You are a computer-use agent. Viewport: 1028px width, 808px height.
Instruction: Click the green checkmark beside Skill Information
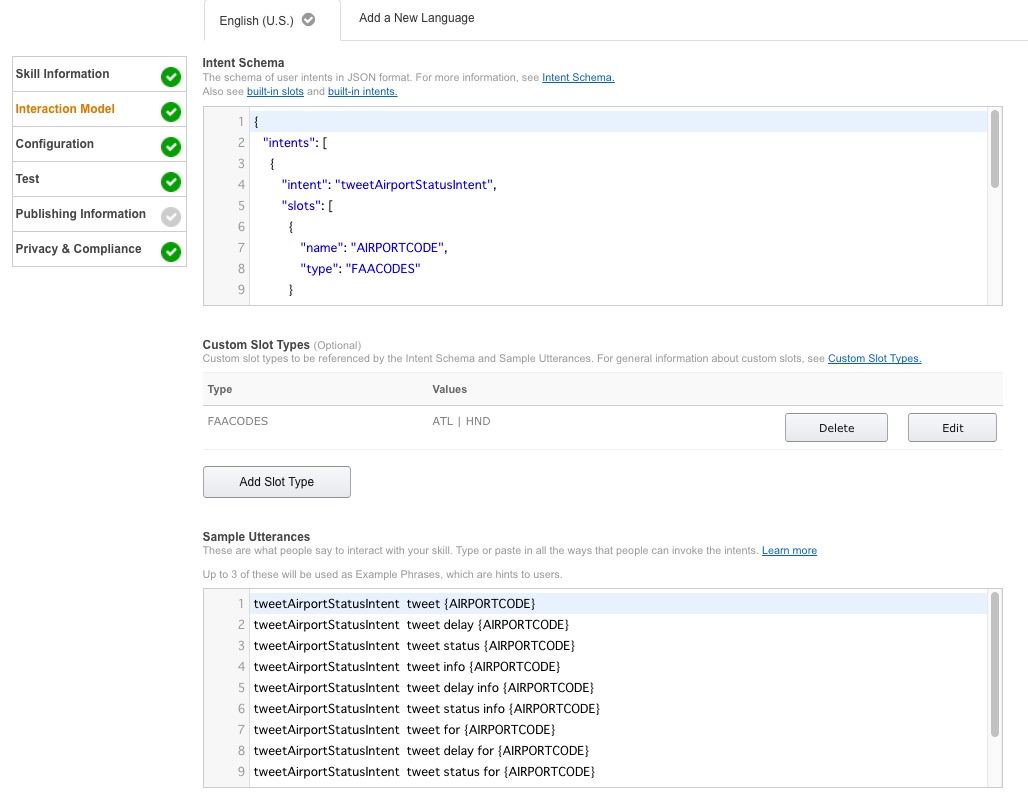(x=171, y=76)
